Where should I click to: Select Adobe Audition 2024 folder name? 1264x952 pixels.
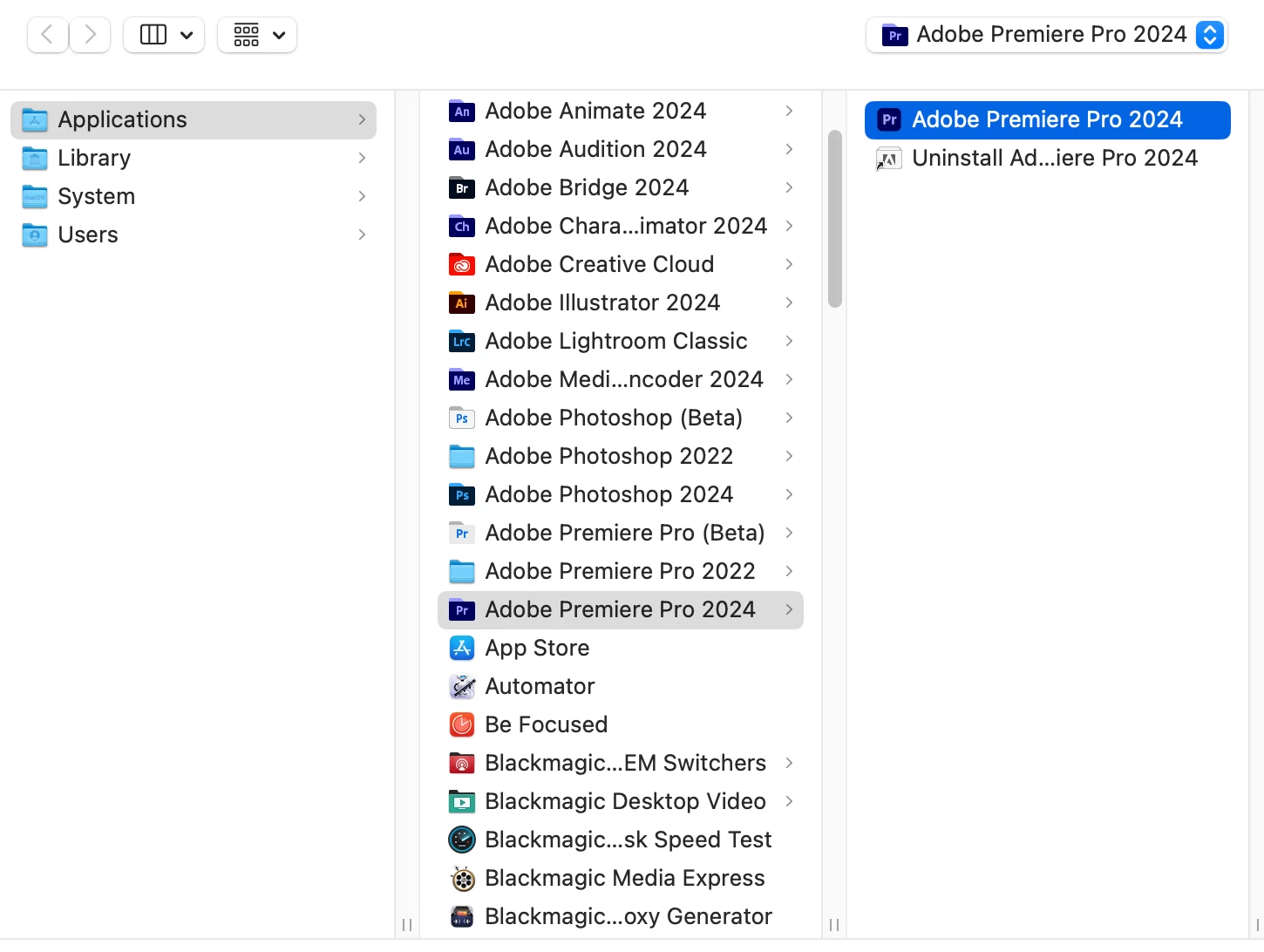[x=596, y=149]
